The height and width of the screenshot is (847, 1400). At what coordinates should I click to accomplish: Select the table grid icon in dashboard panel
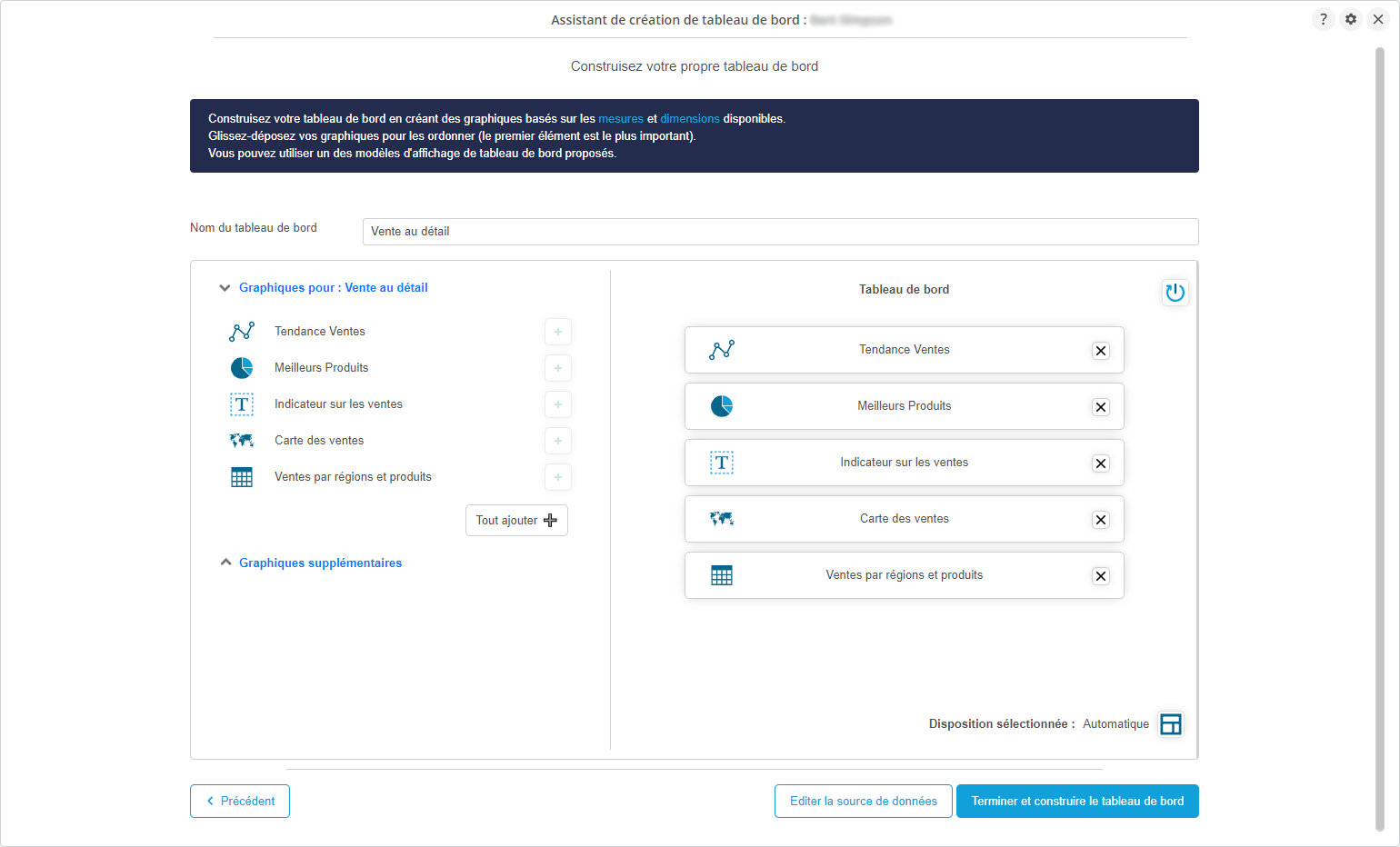tap(722, 575)
